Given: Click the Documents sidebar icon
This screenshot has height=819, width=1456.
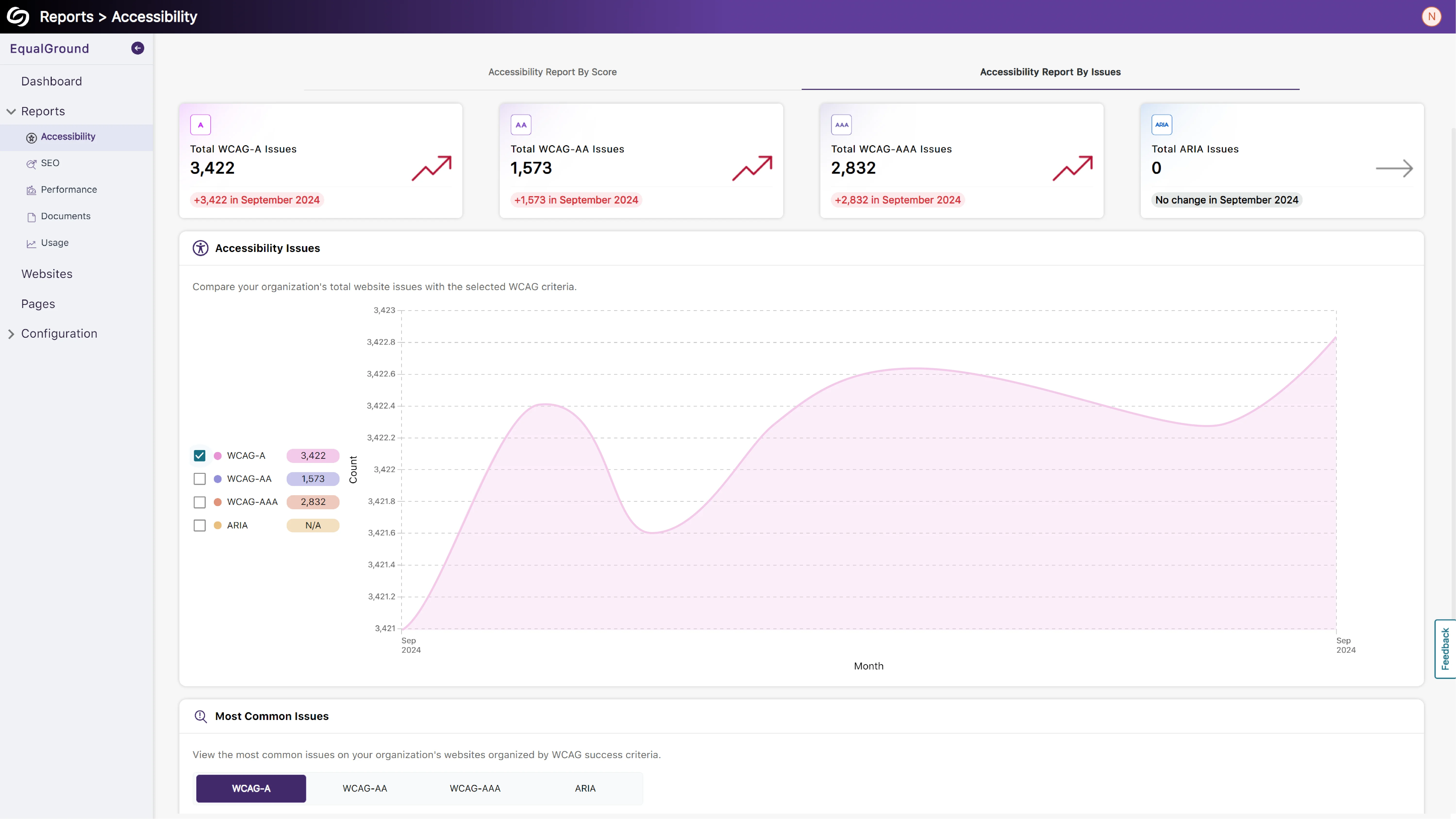Looking at the screenshot, I should point(32,217).
